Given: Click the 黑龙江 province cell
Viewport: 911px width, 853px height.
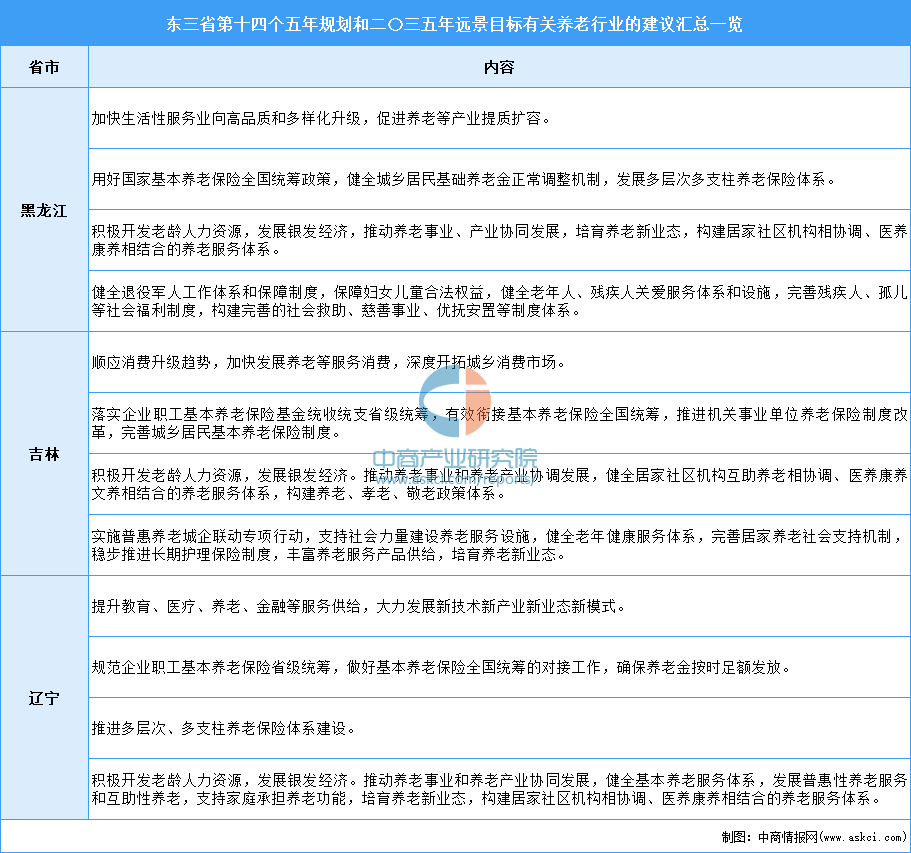Looking at the screenshot, I should (x=44, y=210).
